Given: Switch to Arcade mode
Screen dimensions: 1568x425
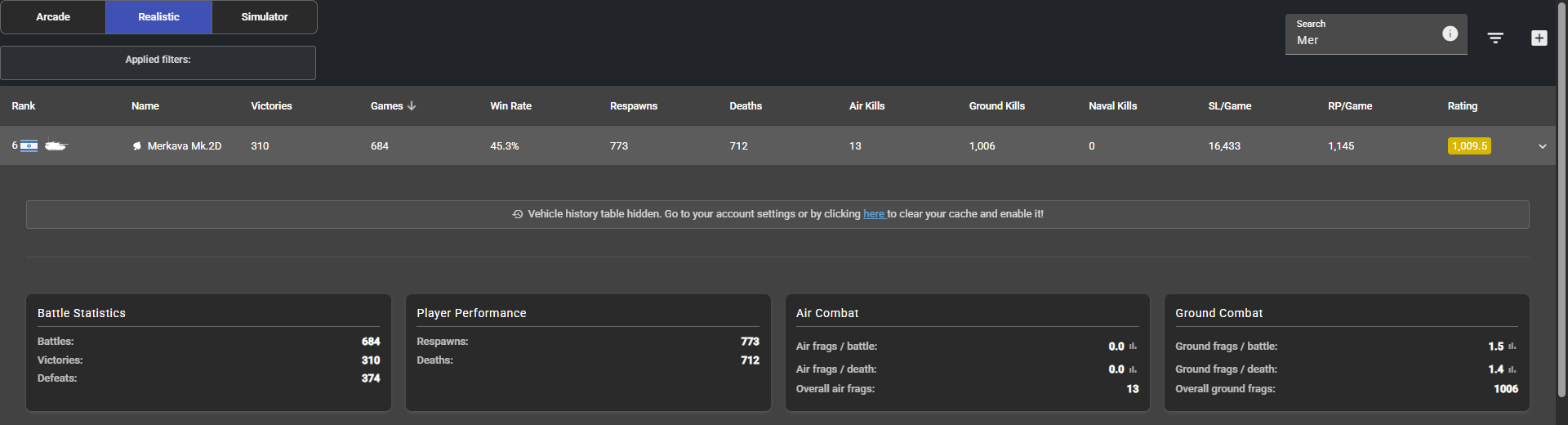Looking at the screenshot, I should [53, 17].
